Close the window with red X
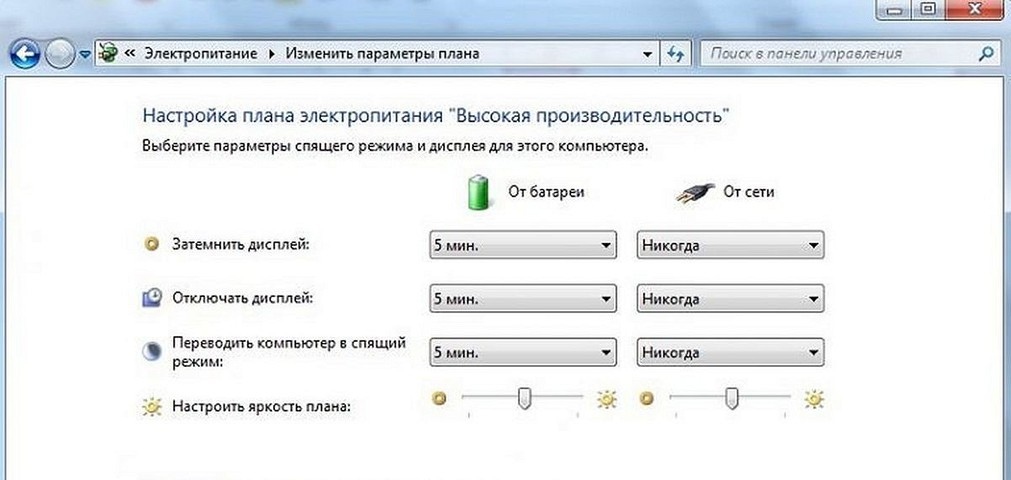 point(975,8)
